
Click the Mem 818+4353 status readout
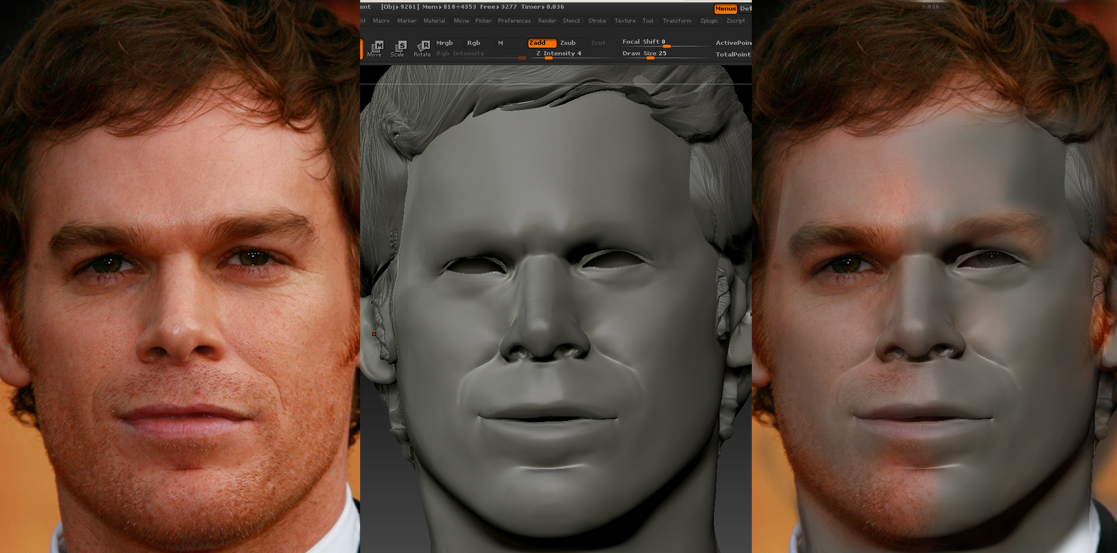tap(452, 6)
